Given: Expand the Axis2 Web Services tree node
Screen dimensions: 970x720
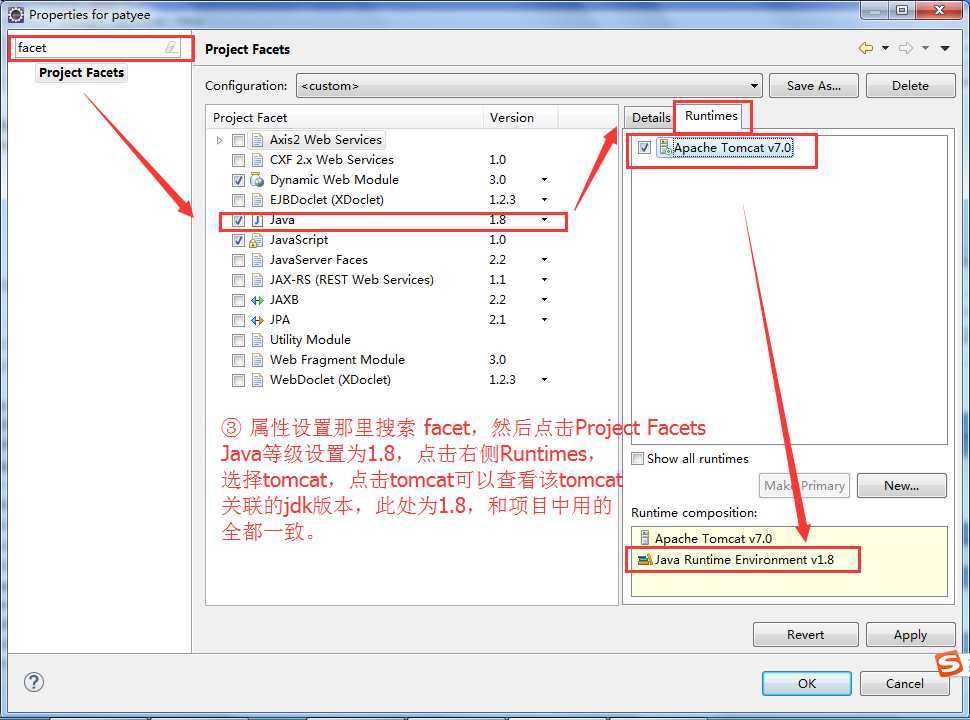Looking at the screenshot, I should 219,140.
